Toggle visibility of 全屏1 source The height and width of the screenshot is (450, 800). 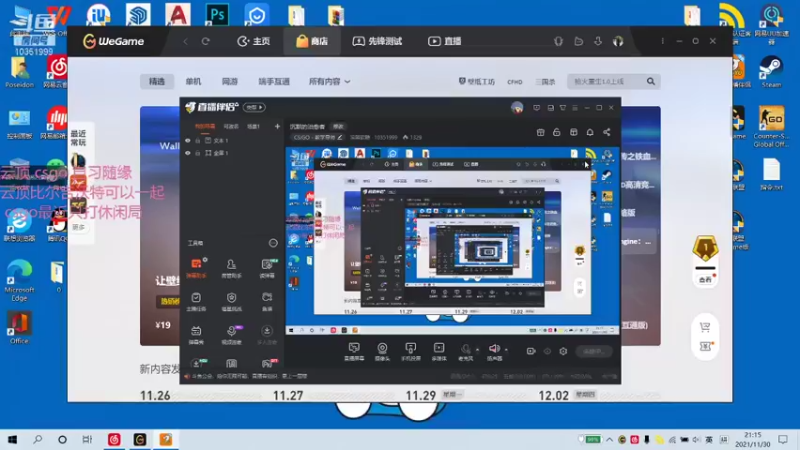(x=188, y=153)
